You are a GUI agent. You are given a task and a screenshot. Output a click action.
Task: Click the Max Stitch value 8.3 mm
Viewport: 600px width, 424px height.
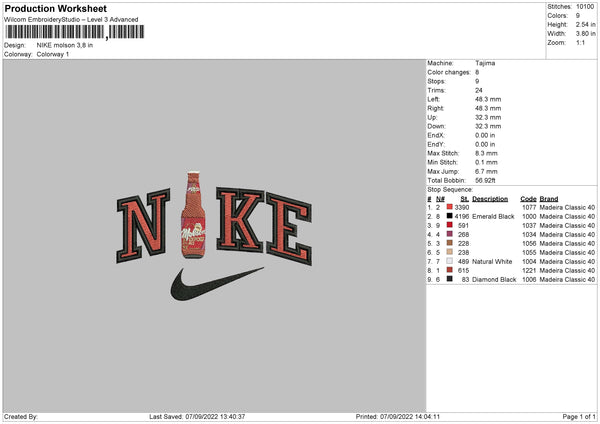tap(486, 153)
